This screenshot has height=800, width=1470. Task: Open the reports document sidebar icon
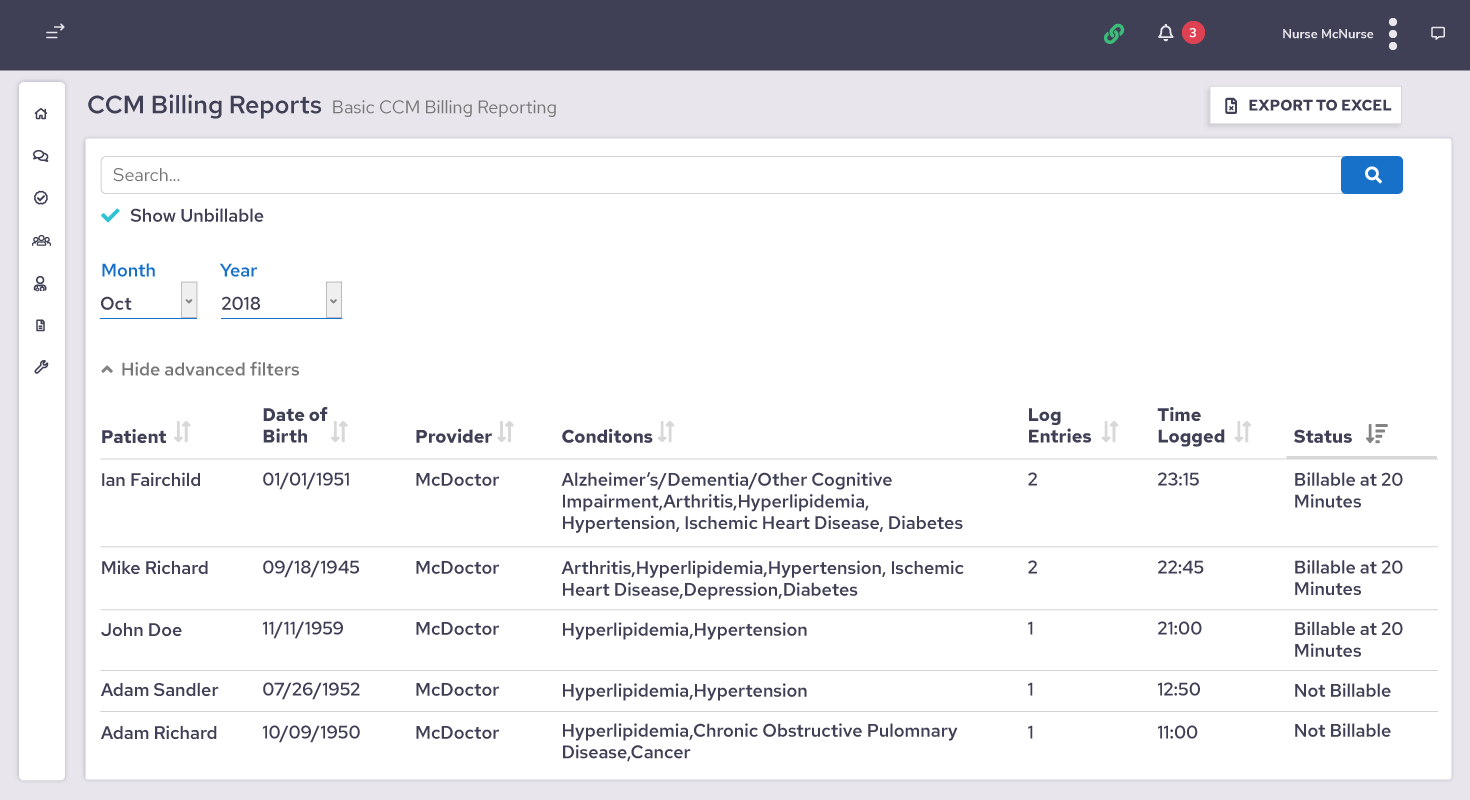tap(41, 326)
